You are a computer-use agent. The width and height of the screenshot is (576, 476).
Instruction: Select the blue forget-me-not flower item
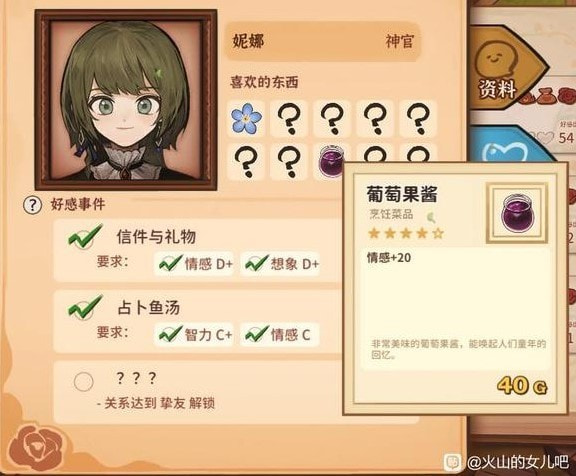pos(246,119)
